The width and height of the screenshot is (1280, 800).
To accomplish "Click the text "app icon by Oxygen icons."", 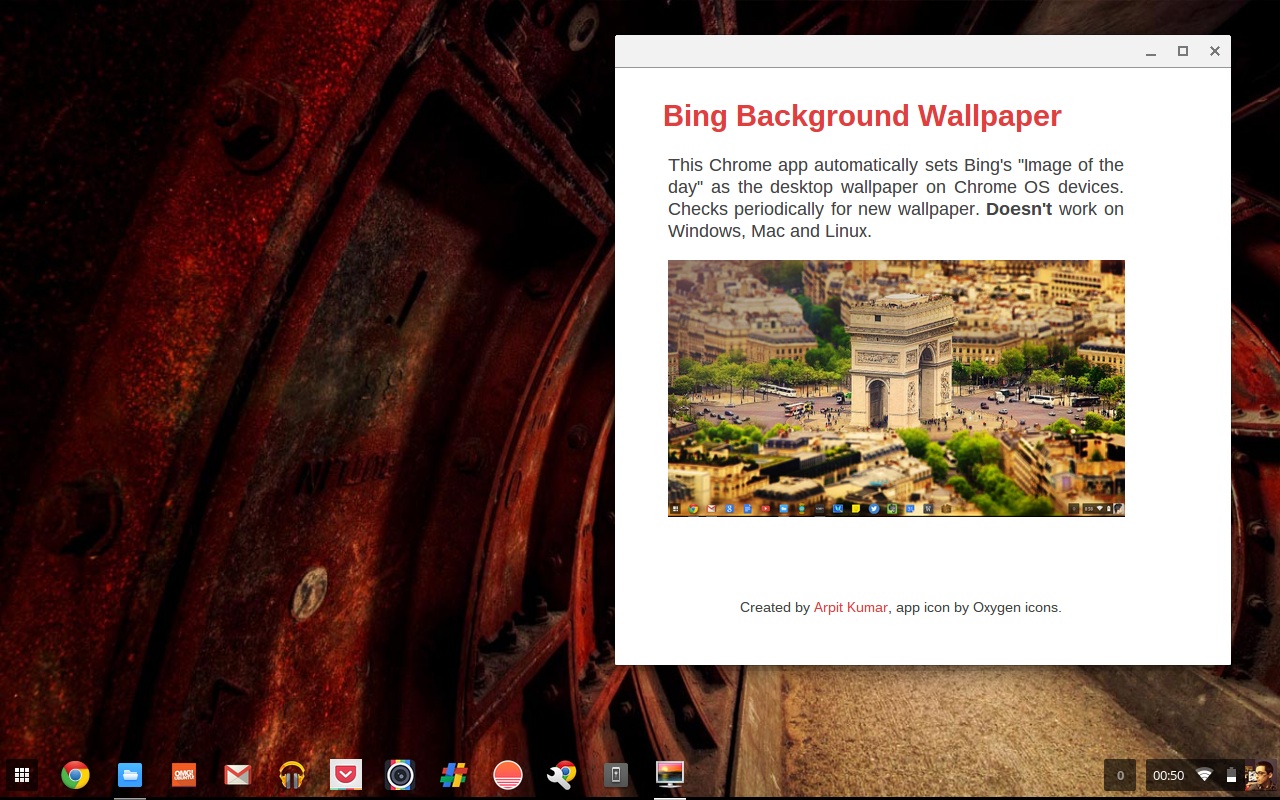I will (x=979, y=607).
